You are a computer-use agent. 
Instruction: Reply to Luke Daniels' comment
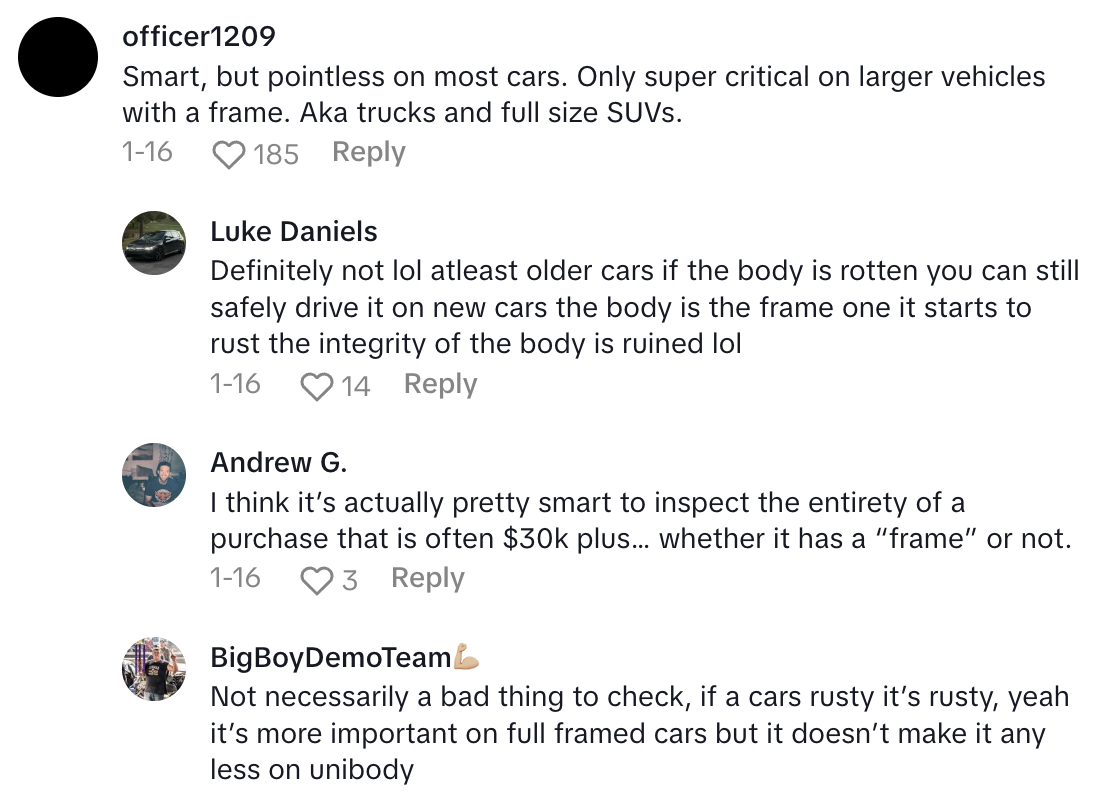click(x=440, y=385)
